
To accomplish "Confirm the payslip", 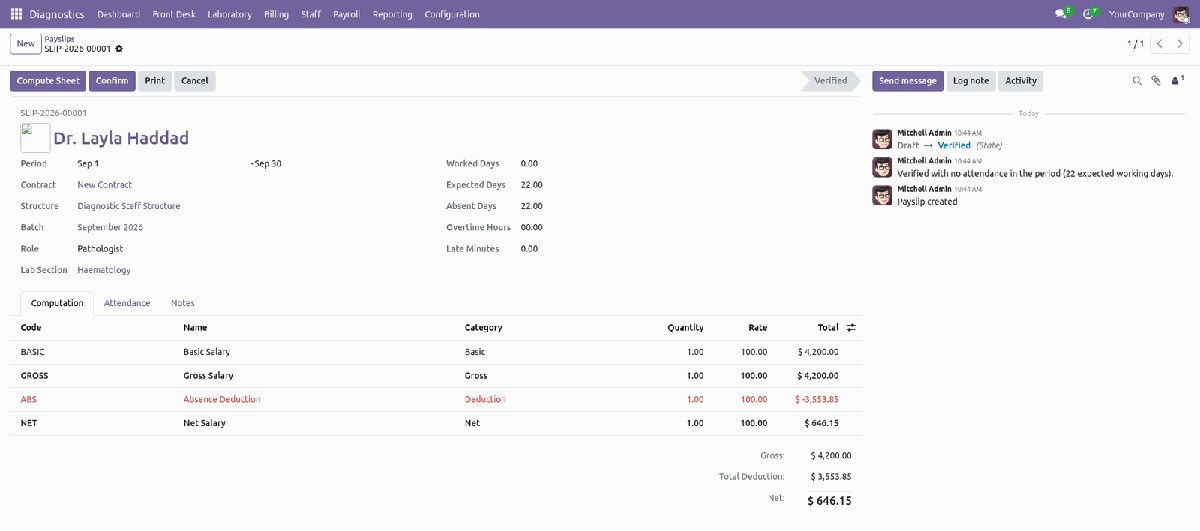I will [x=112, y=81].
